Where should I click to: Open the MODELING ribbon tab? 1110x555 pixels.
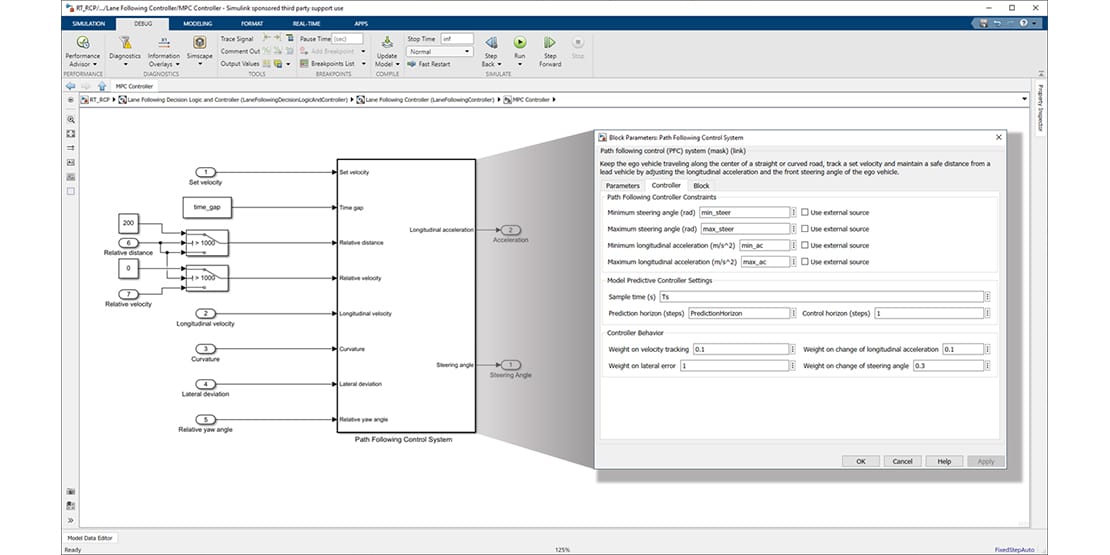(197, 21)
